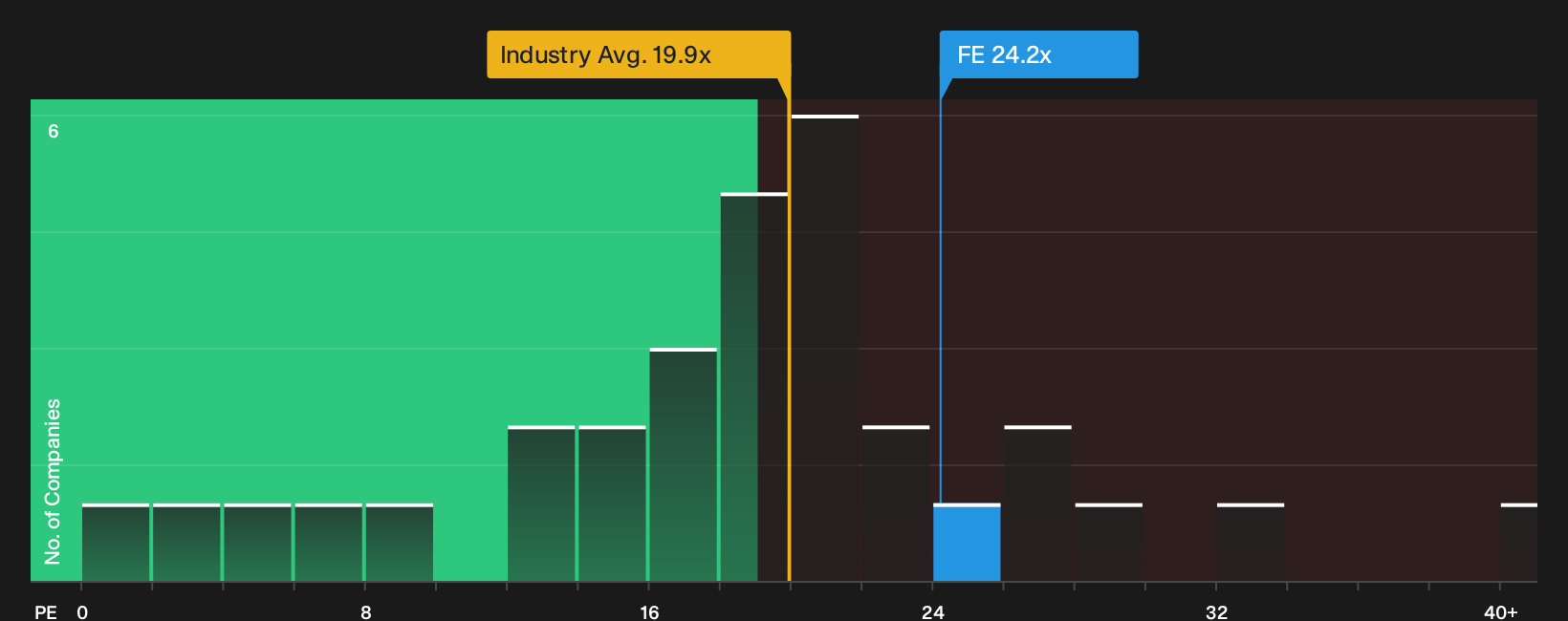Click the x-axis label 24
Screen dimensions: 1568x621
coord(933,611)
